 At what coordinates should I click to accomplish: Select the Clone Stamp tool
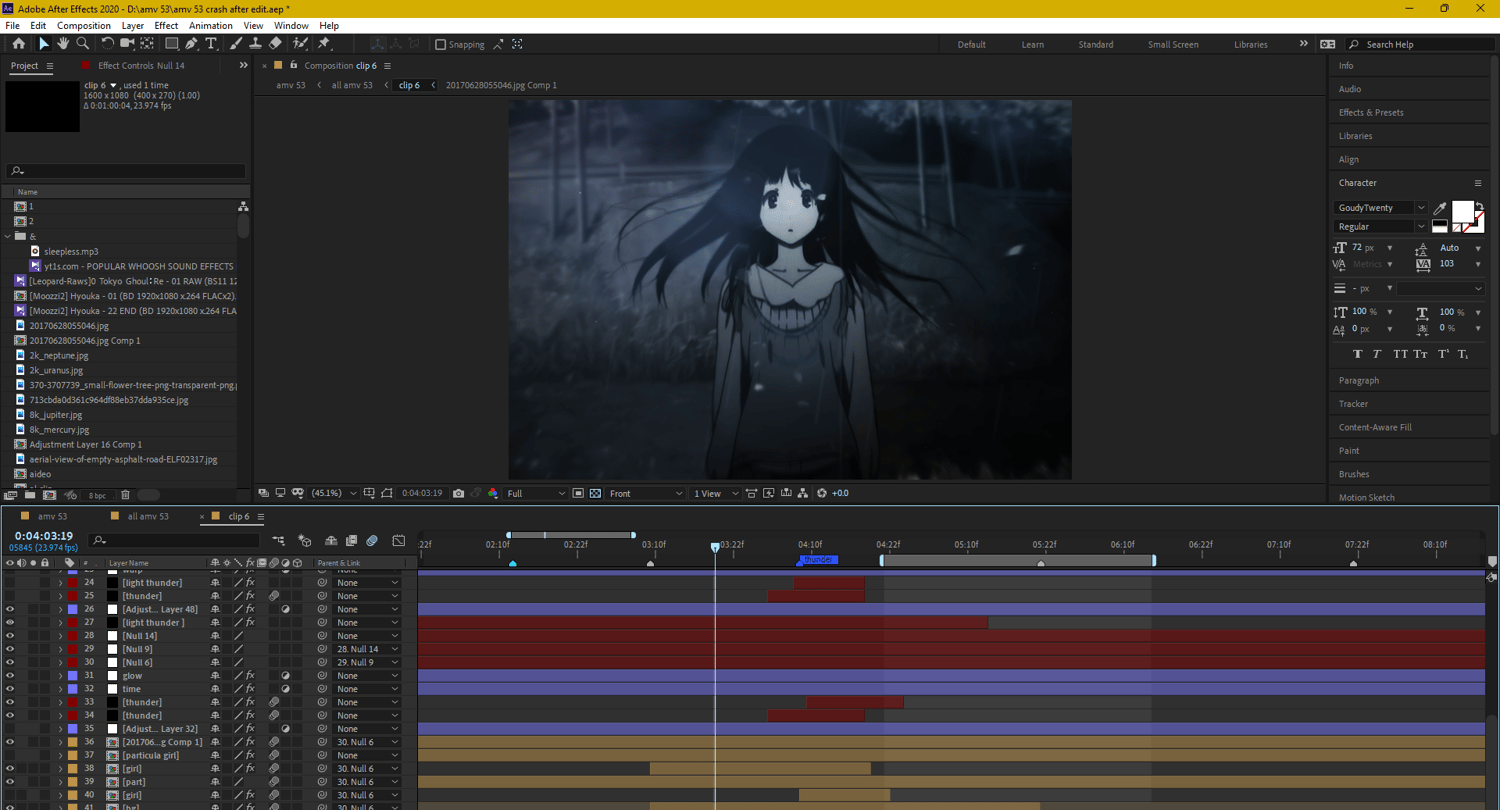click(255, 44)
